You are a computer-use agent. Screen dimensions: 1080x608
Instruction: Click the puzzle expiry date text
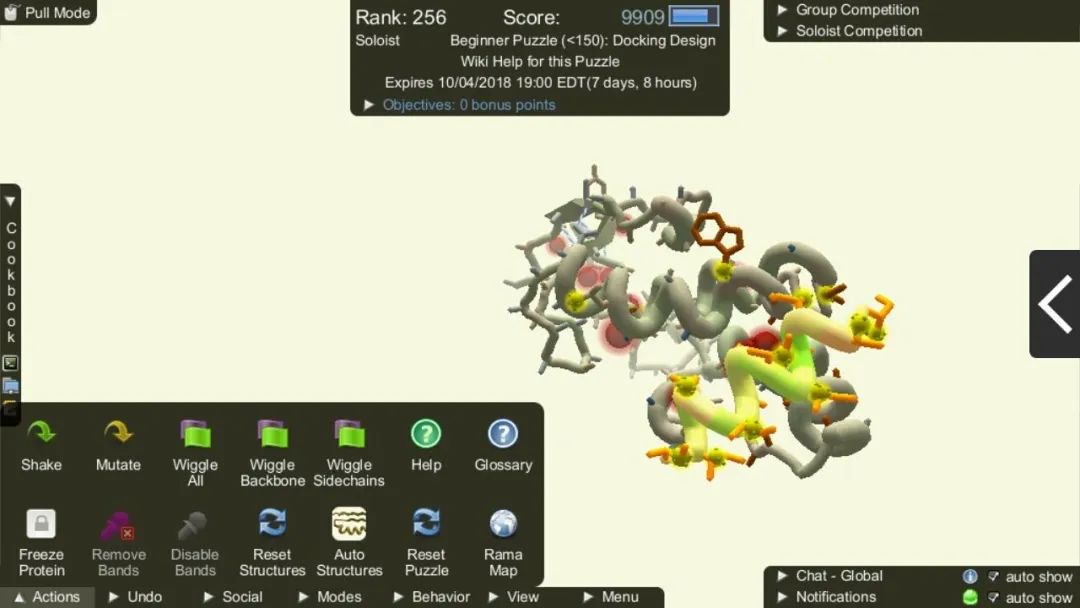coord(541,83)
